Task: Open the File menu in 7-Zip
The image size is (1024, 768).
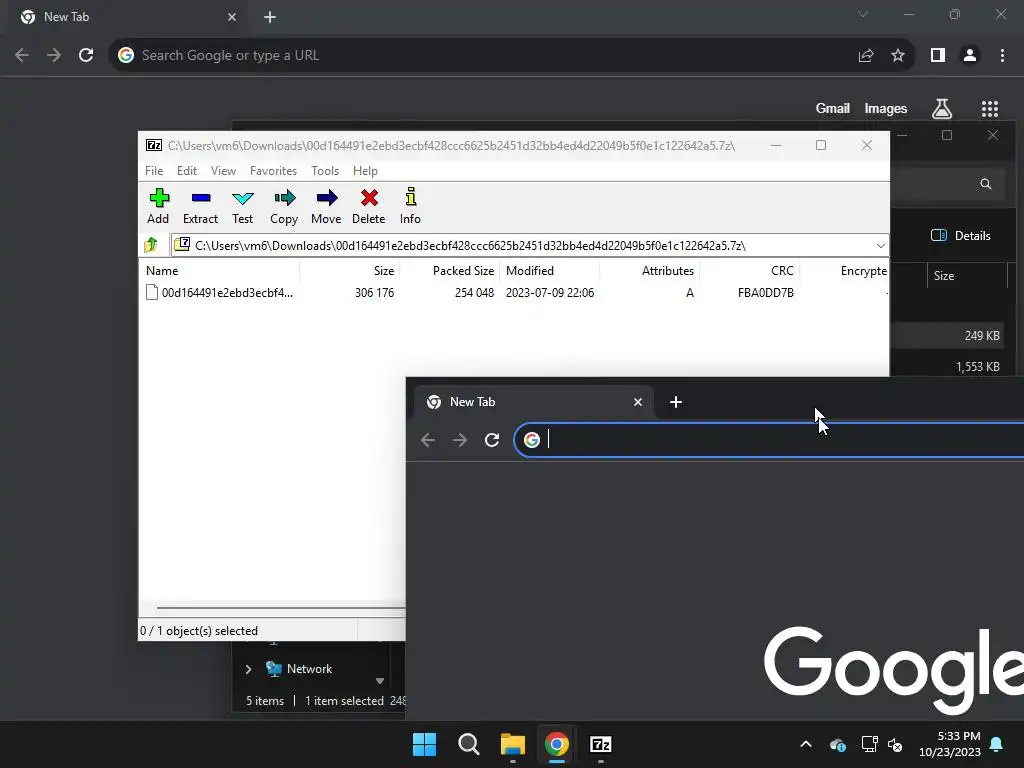Action: 154,170
